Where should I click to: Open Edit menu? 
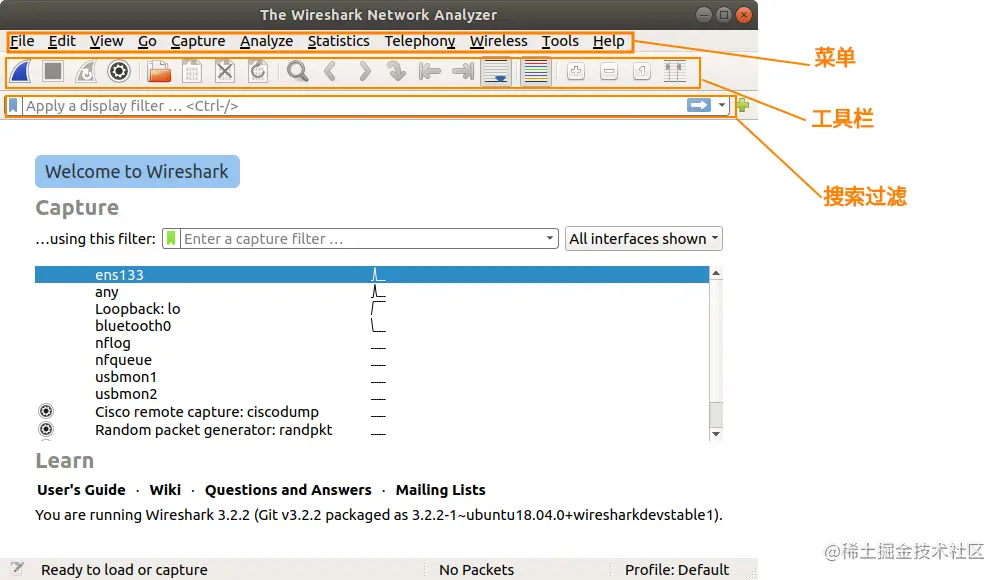[62, 41]
